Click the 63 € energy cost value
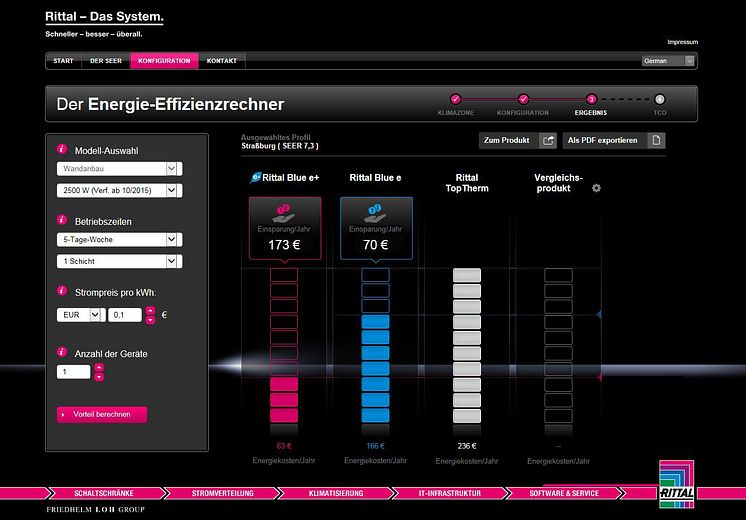The image size is (746, 520). (x=284, y=446)
